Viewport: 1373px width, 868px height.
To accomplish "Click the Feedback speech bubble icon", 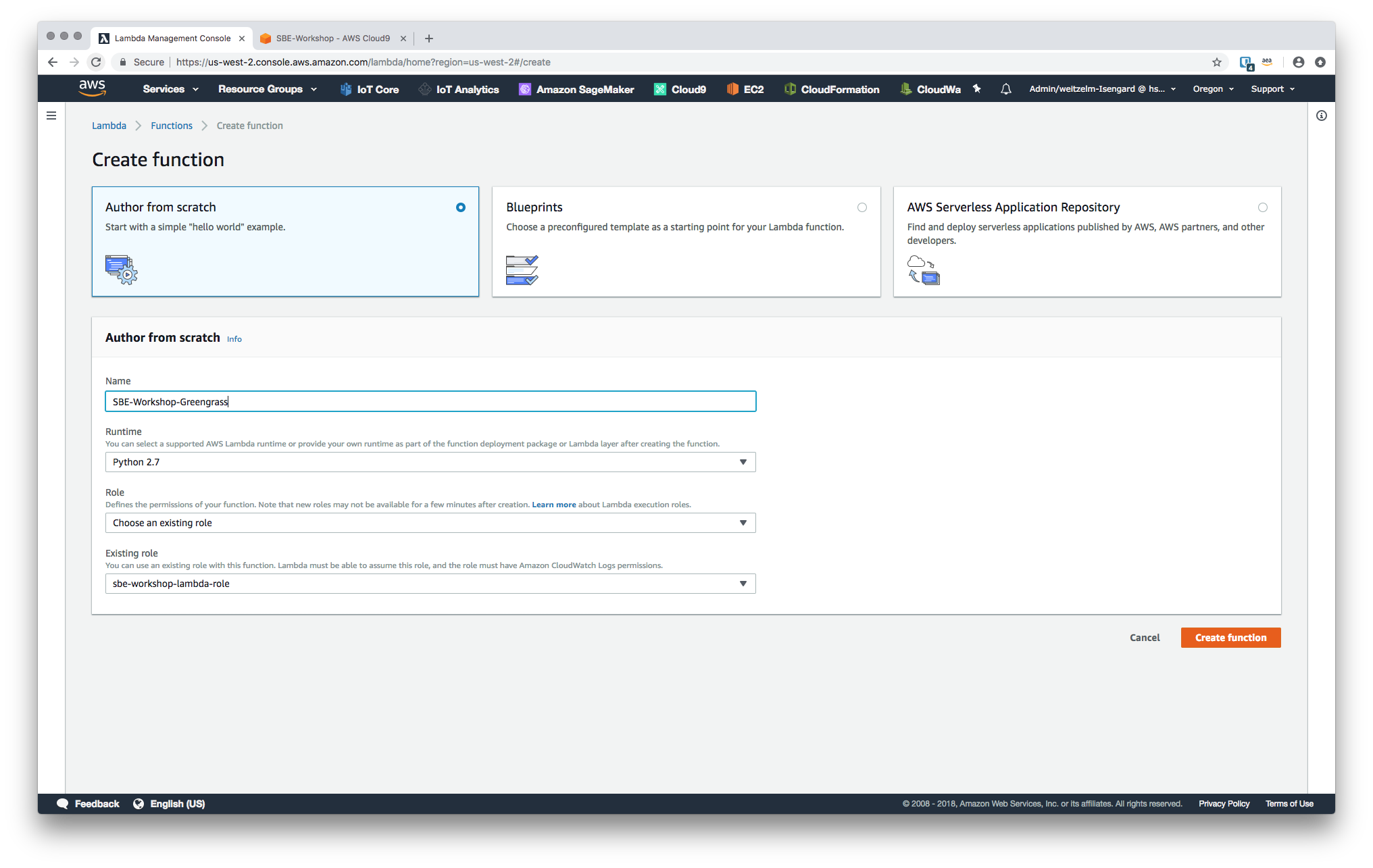I will 63,803.
